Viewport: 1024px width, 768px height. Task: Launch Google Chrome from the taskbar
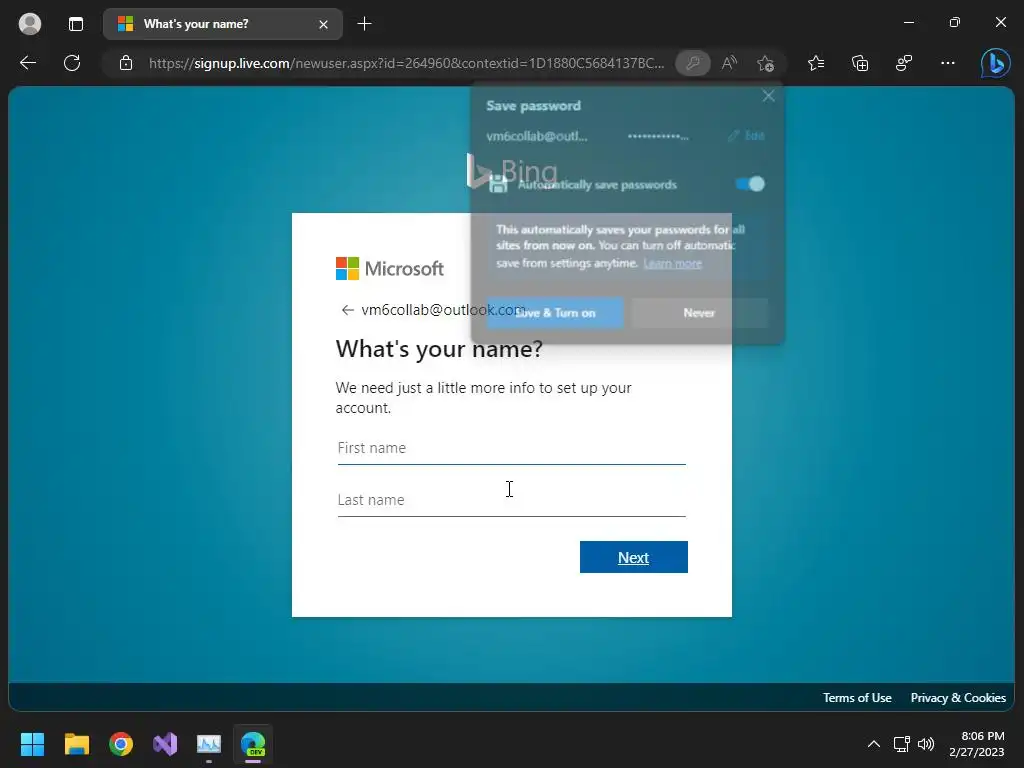pos(121,744)
